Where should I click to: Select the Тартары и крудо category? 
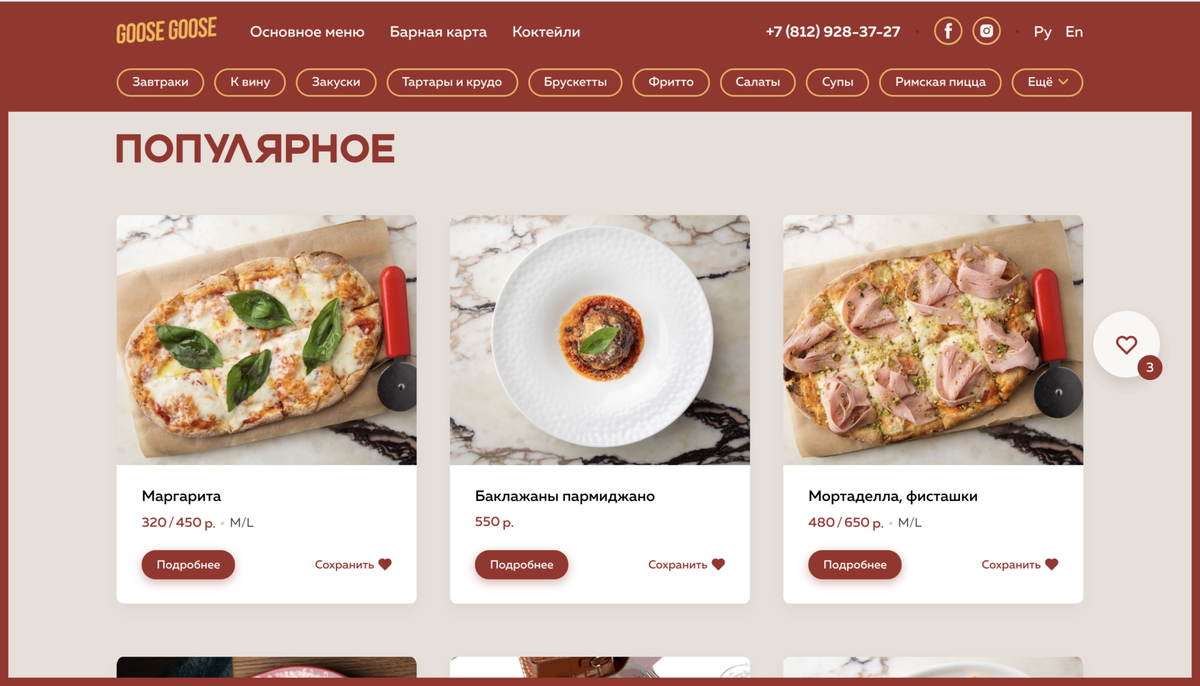click(x=452, y=82)
